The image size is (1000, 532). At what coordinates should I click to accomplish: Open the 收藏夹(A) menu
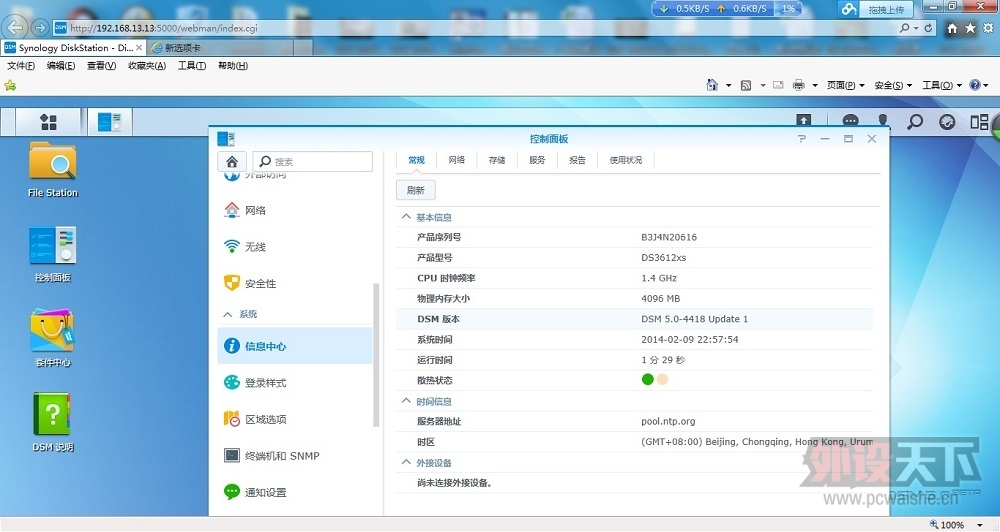[x=147, y=66]
